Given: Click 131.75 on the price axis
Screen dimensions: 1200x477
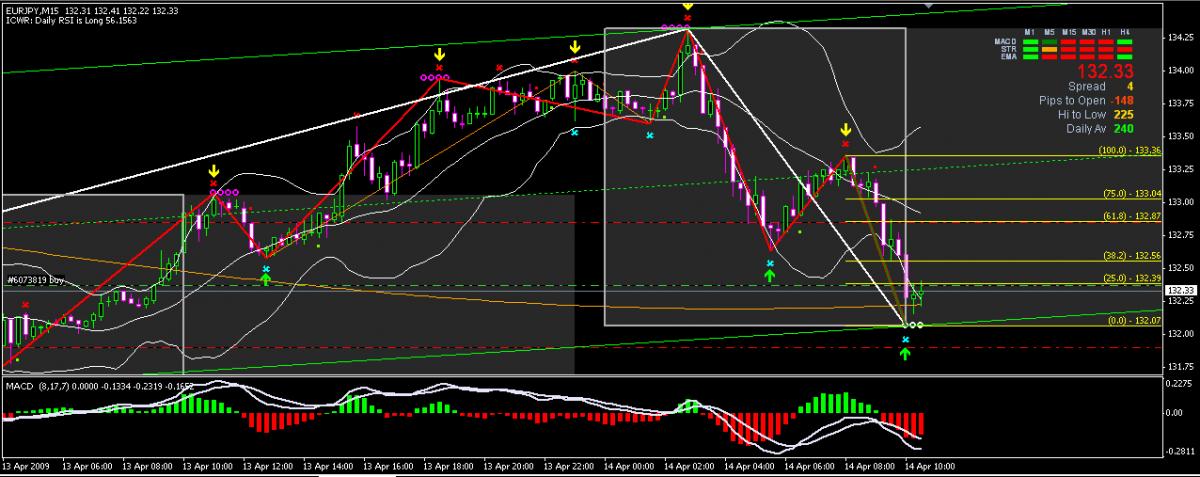Looking at the screenshot, I should (1181, 367).
